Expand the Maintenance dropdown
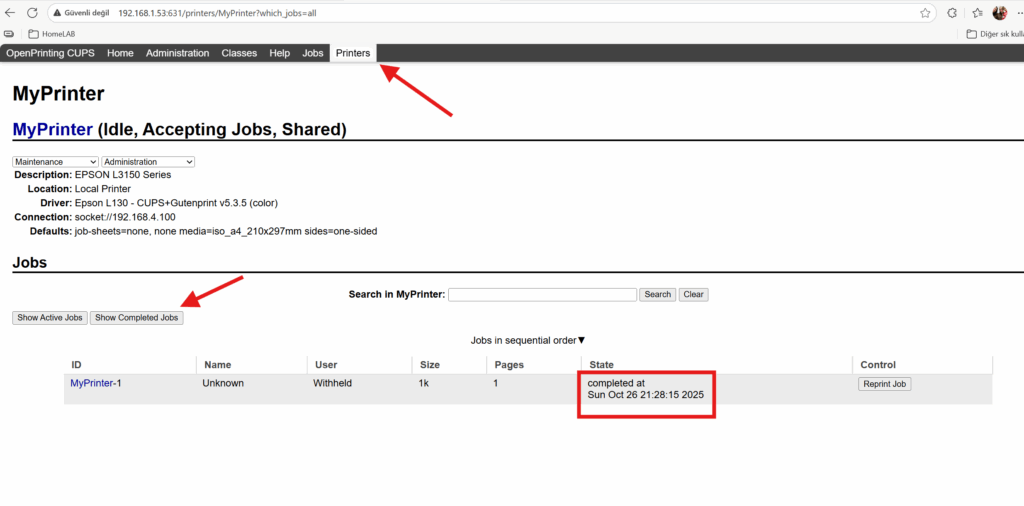The height and width of the screenshot is (506, 1024). point(55,162)
